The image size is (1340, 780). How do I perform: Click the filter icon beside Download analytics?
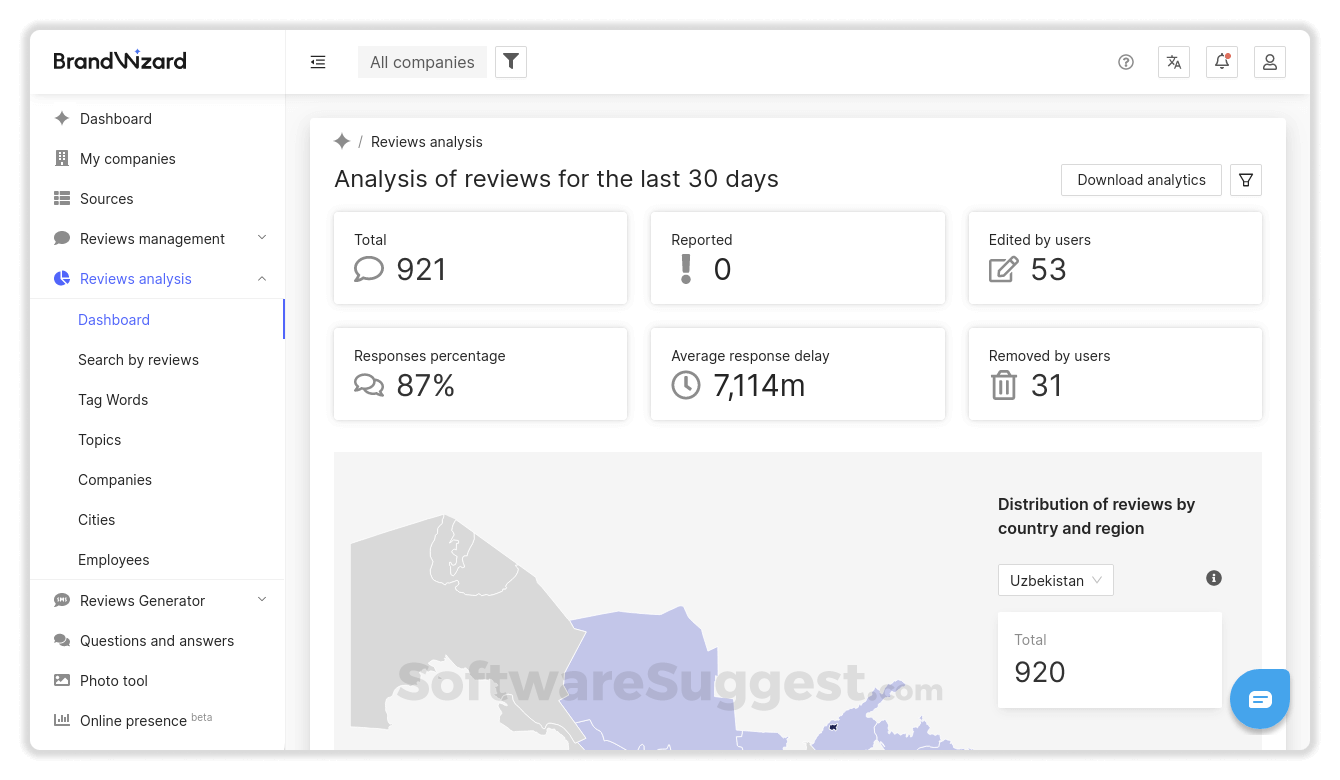1245,180
